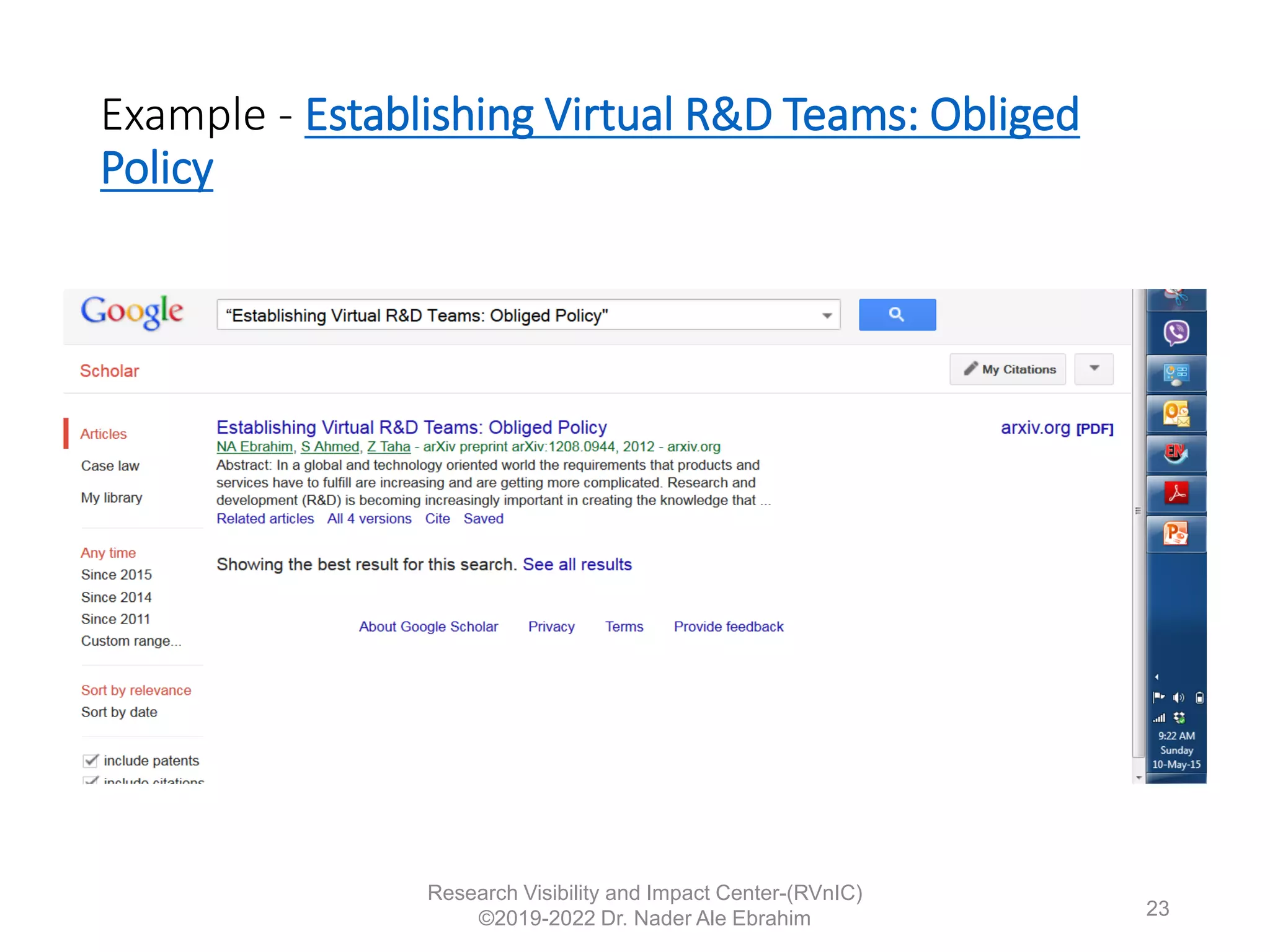Screen dimensions: 1270x952
Task: Click the battery tray icon
Action: pyautogui.click(x=1199, y=697)
